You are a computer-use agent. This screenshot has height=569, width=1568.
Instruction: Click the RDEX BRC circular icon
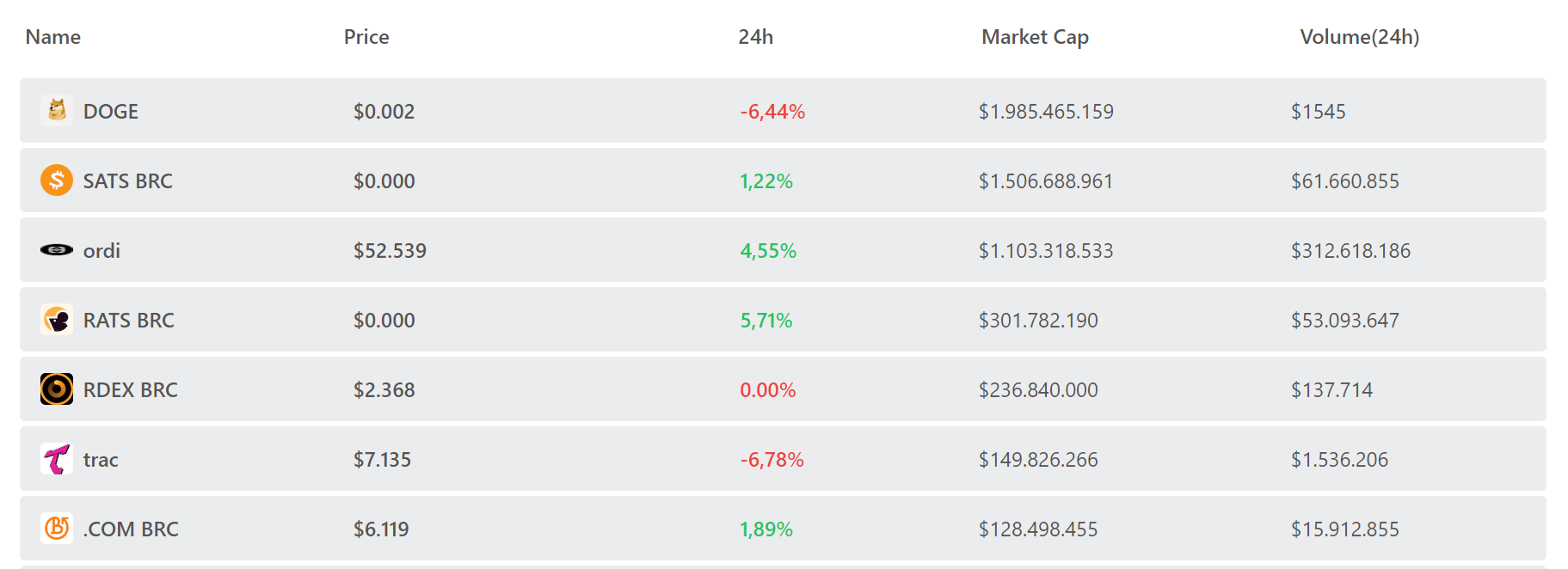(57, 389)
